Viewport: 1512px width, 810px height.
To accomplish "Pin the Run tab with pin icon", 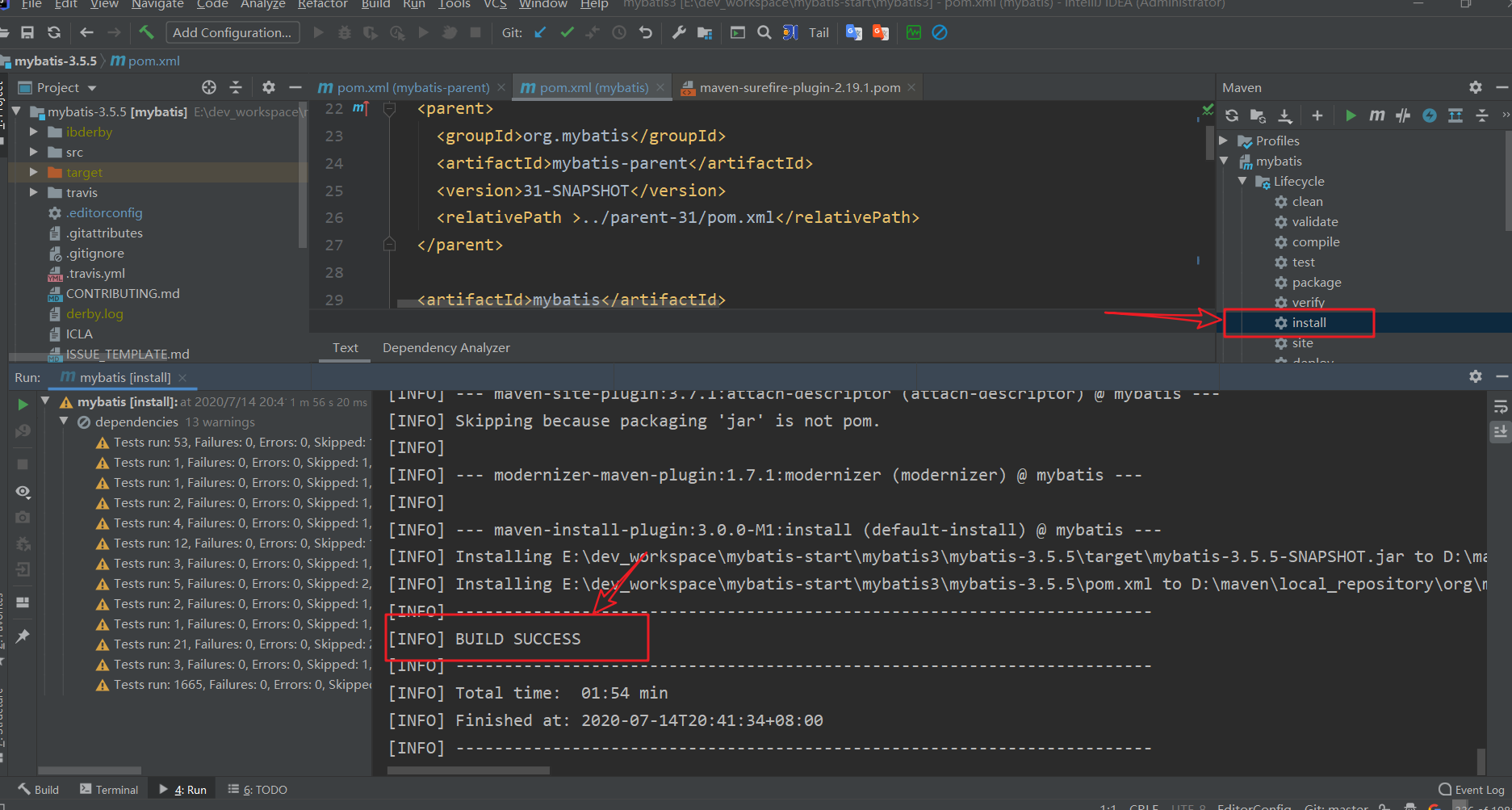I will pos(23,636).
